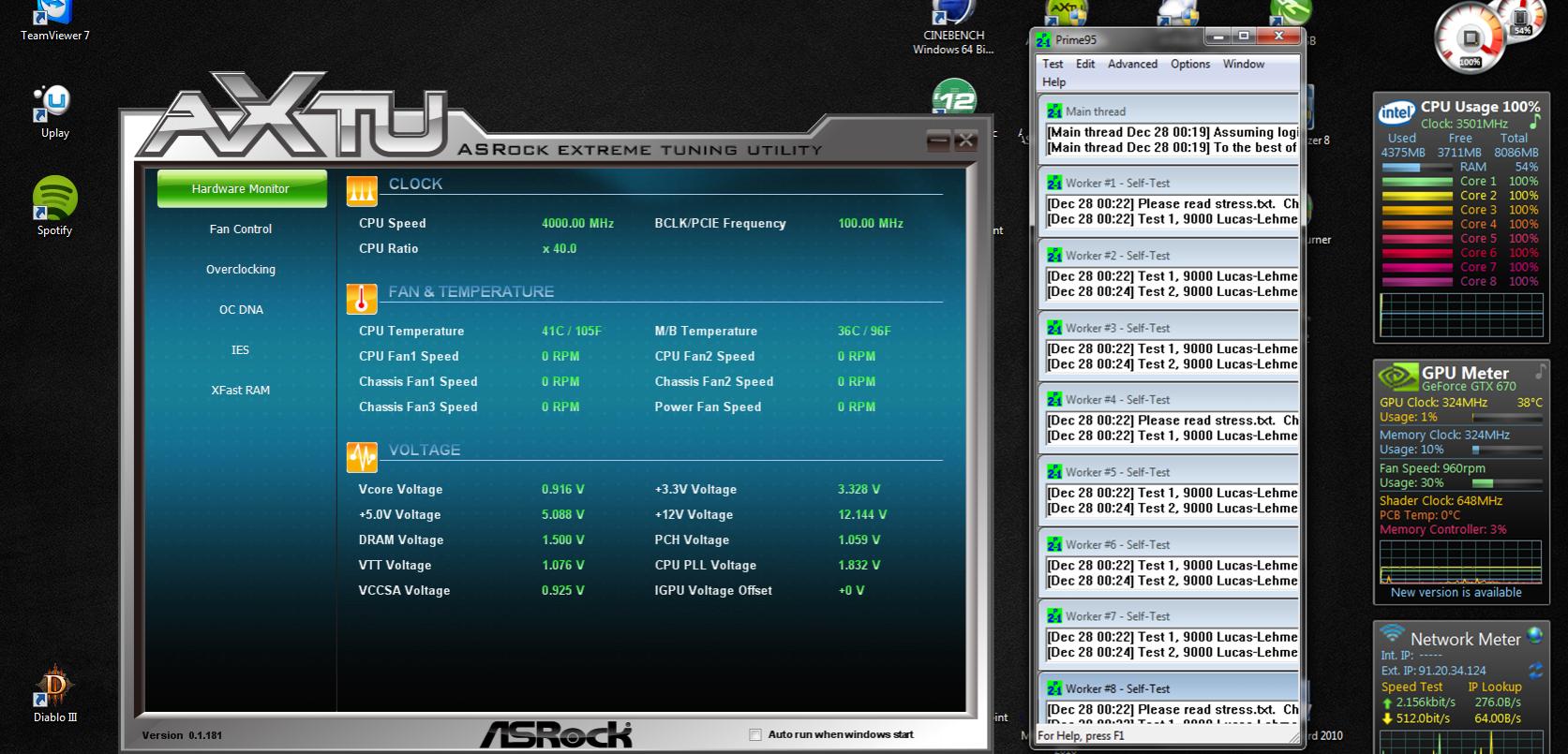Click the Worker #4 Self-Test window icon
Image resolution: width=1568 pixels, height=754 pixels.
coord(1054,399)
